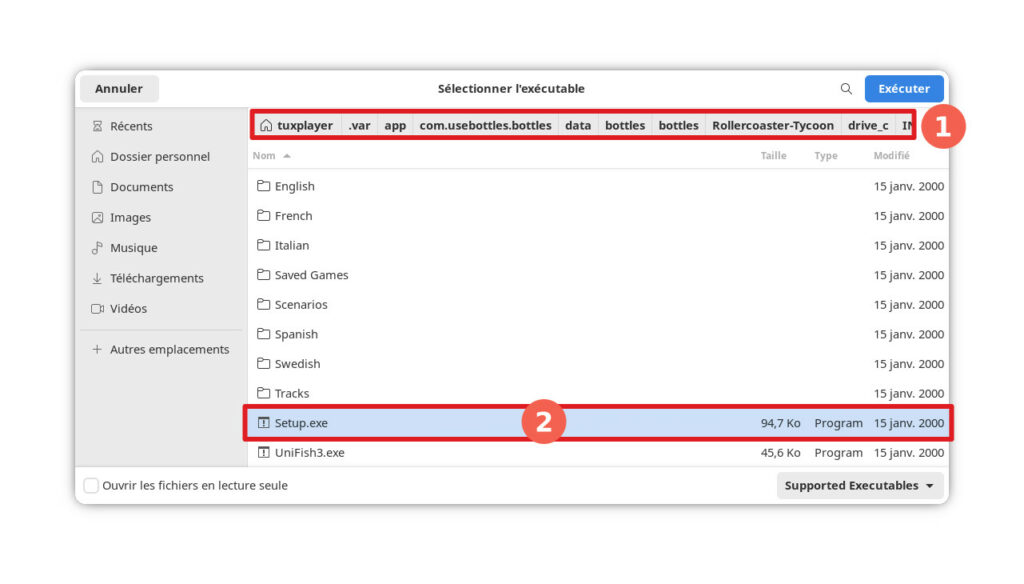Enable Ouvrir les fichiers en lecture seule

[x=92, y=486]
